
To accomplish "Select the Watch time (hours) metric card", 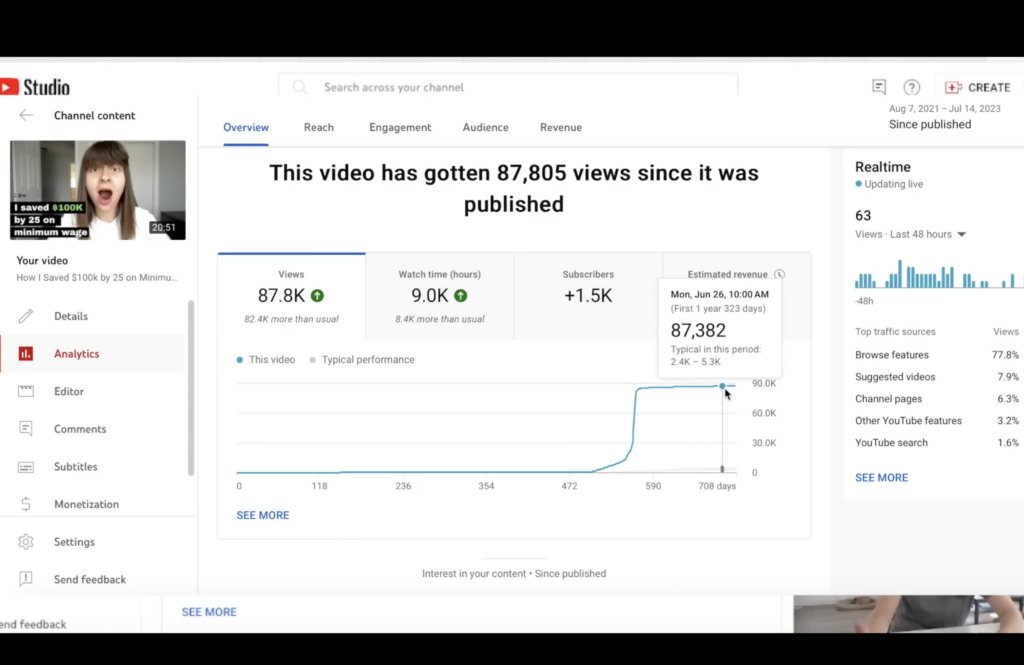I will coord(440,296).
